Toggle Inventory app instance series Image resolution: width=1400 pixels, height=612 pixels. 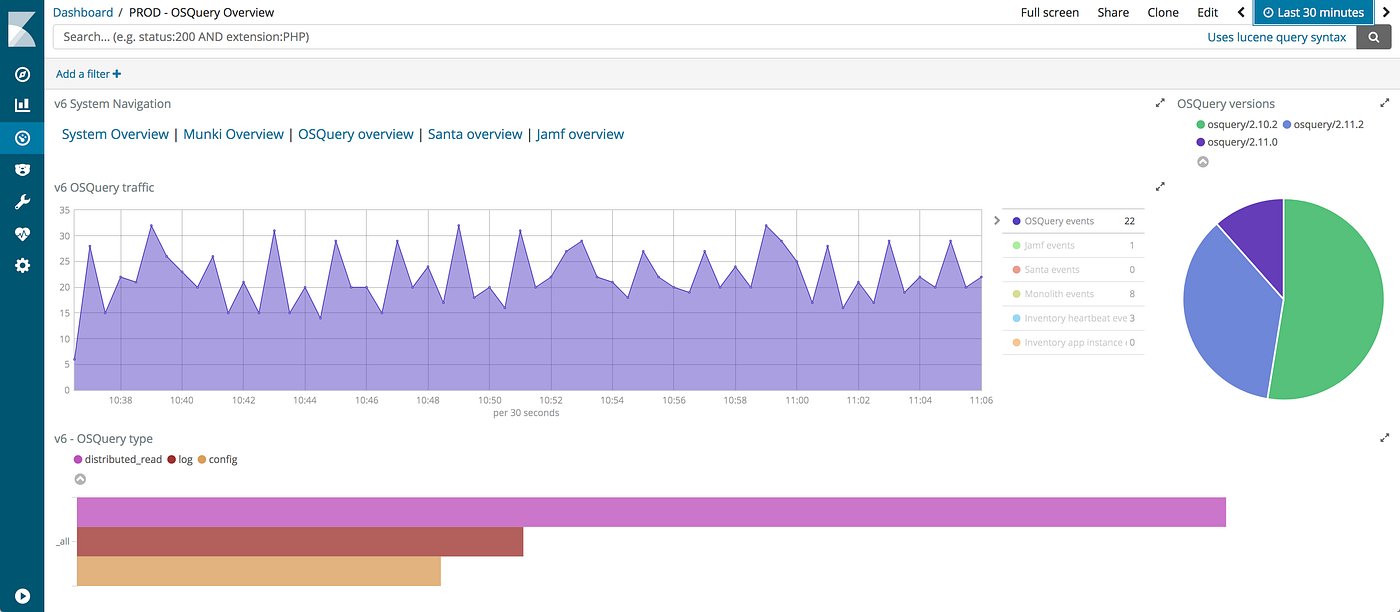coord(1073,342)
